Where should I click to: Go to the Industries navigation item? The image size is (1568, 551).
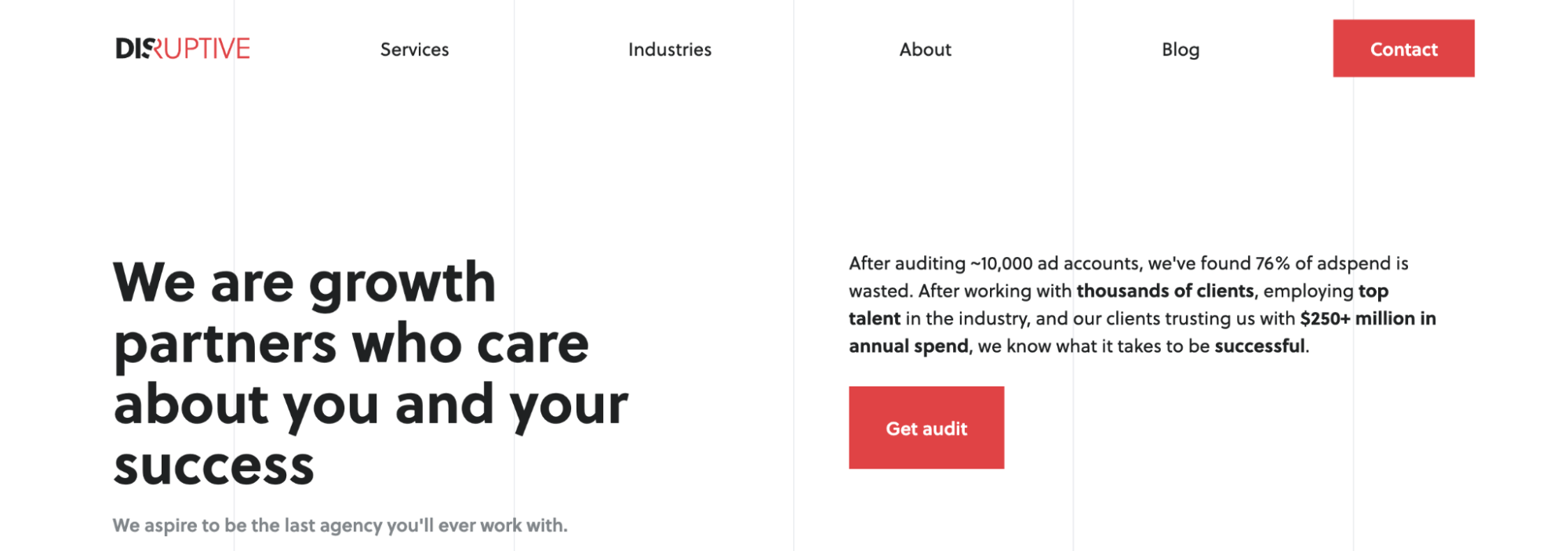[670, 49]
